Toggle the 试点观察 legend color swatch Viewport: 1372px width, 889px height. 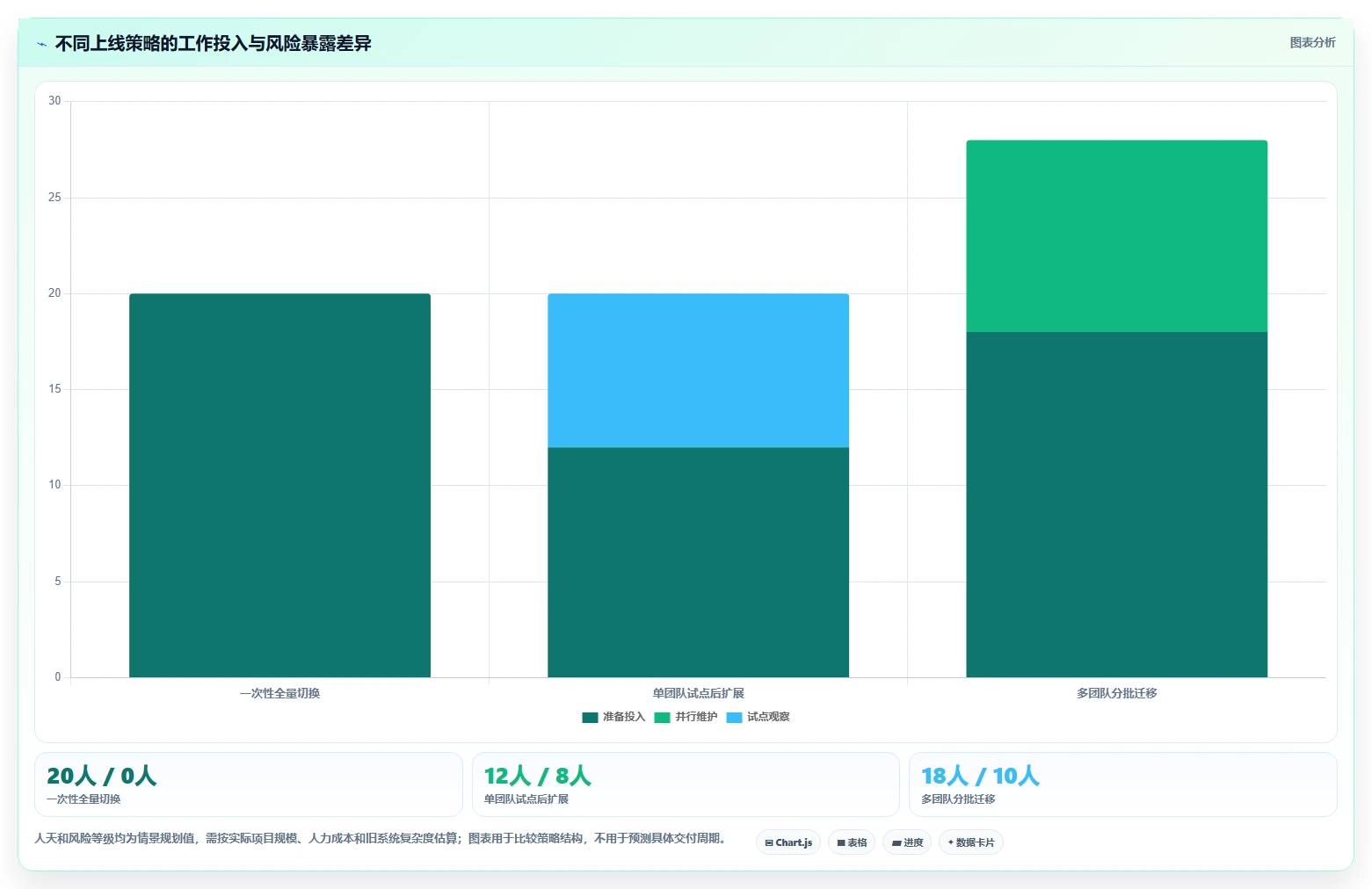tap(734, 718)
